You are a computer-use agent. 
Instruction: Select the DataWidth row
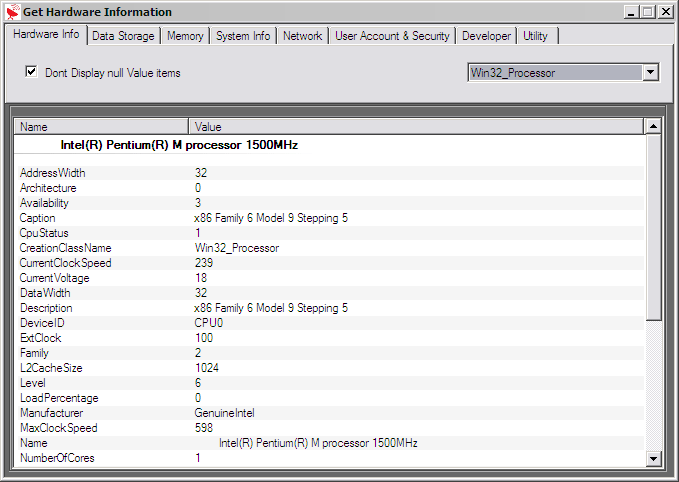click(x=329, y=293)
